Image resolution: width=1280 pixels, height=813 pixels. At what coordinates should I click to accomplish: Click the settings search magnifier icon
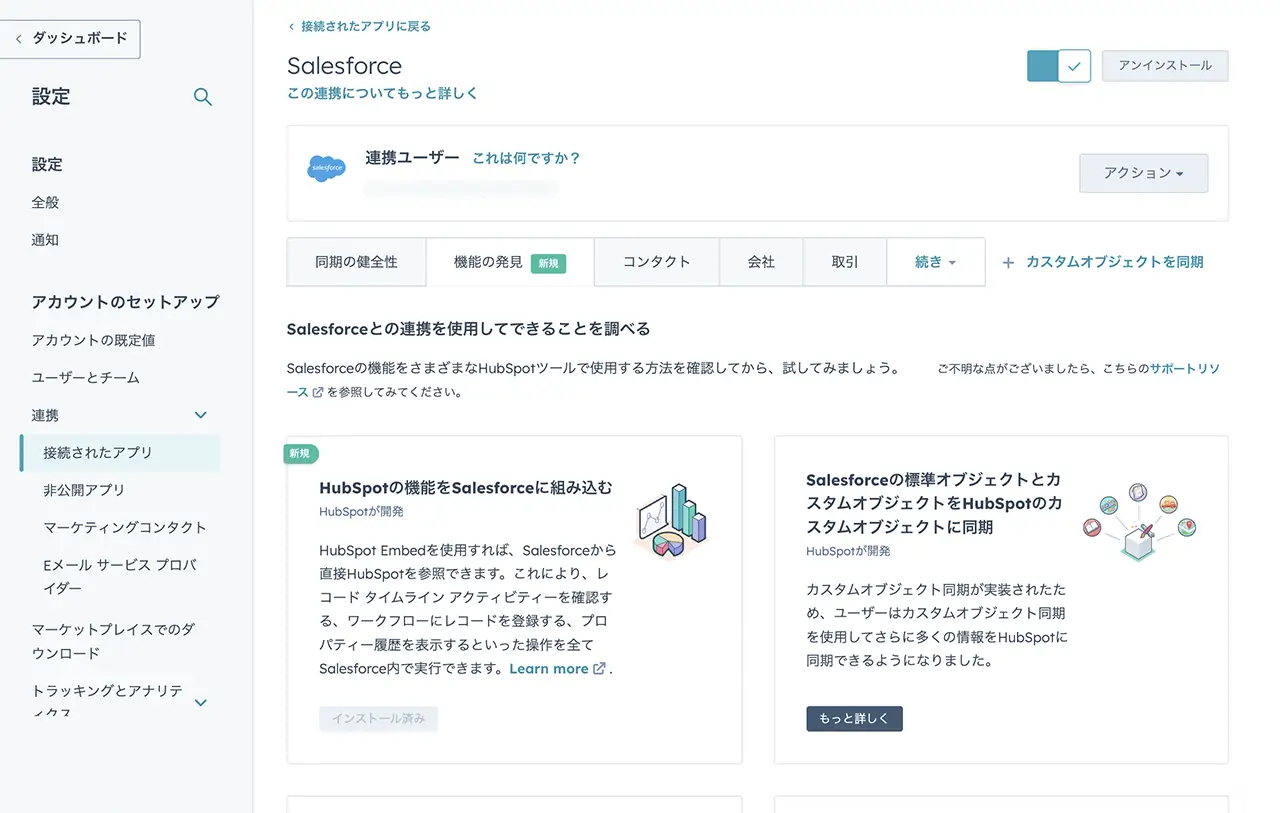click(202, 97)
